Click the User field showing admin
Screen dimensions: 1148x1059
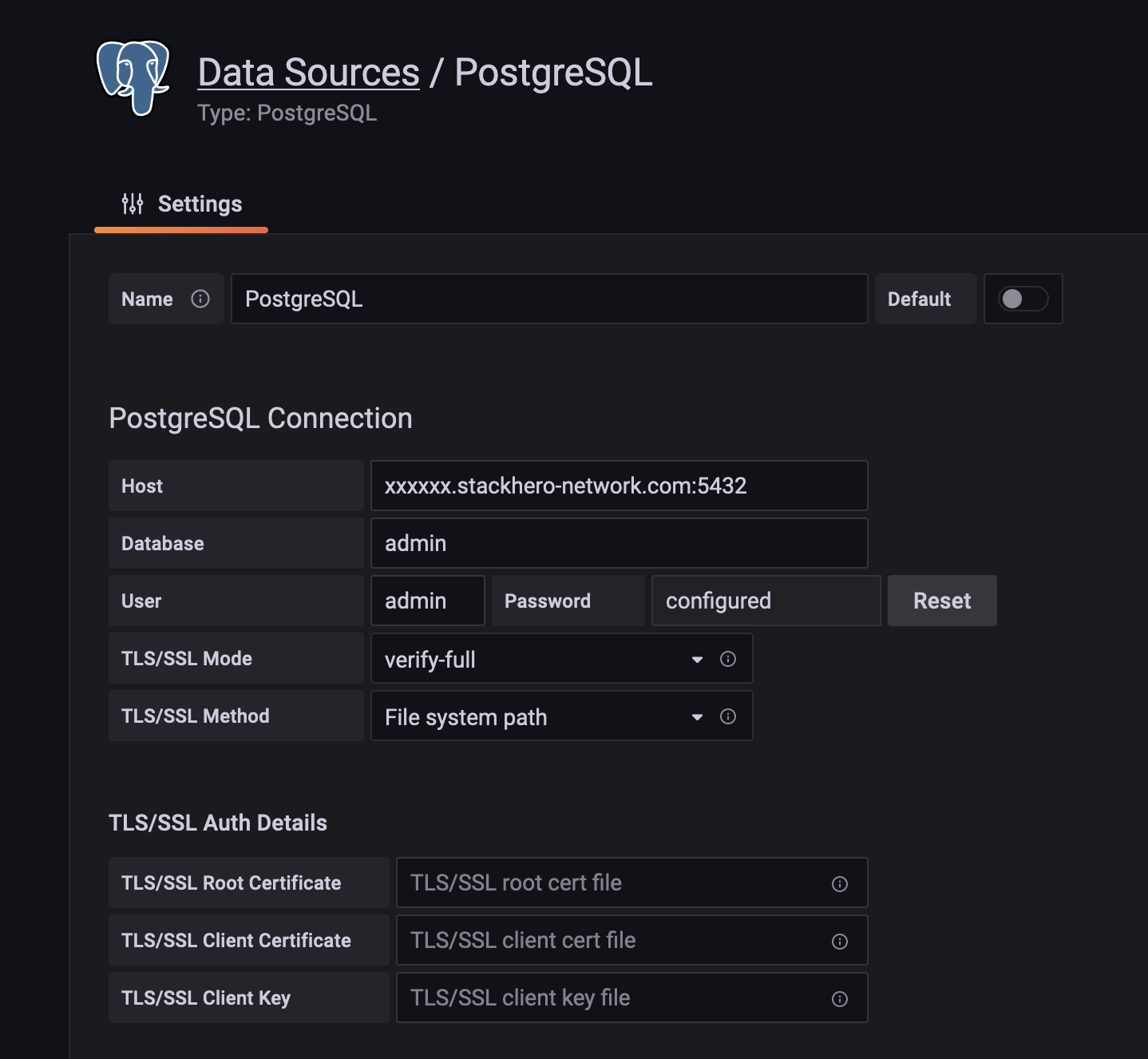point(427,601)
